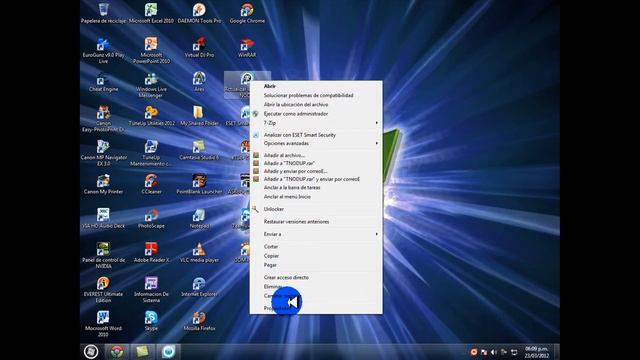This screenshot has width=640, height=360.
Task: Select the Google Chrome desktop shortcut
Action: coord(247,13)
